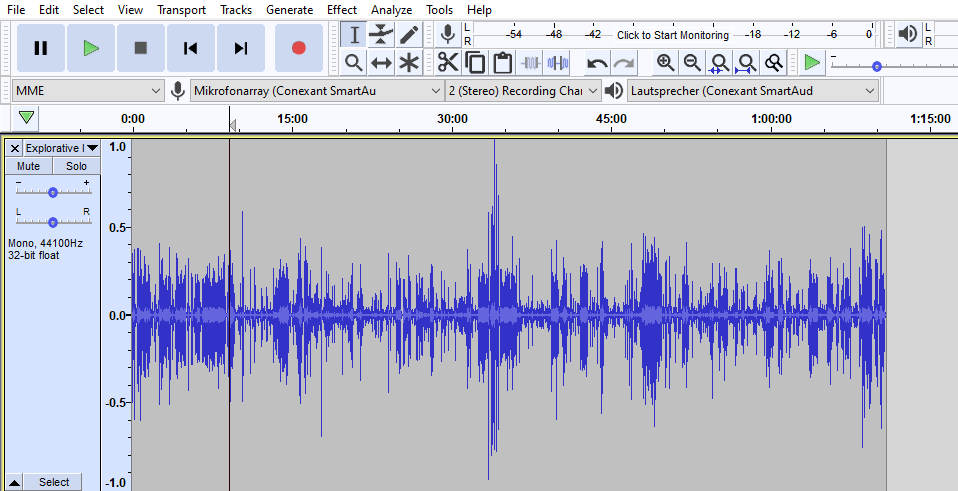This screenshot has height=491, width=958.
Task: Open the Tracks menu
Action: pyautogui.click(x=236, y=10)
